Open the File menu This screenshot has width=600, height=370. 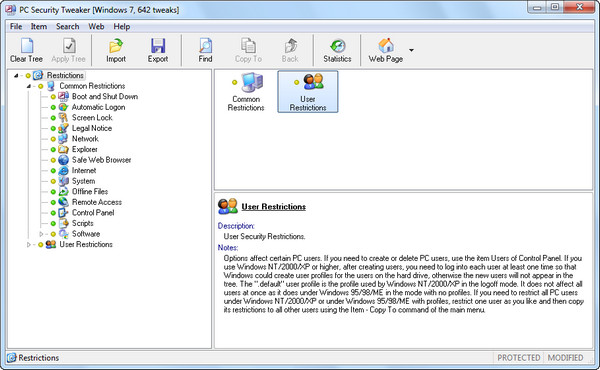point(16,26)
